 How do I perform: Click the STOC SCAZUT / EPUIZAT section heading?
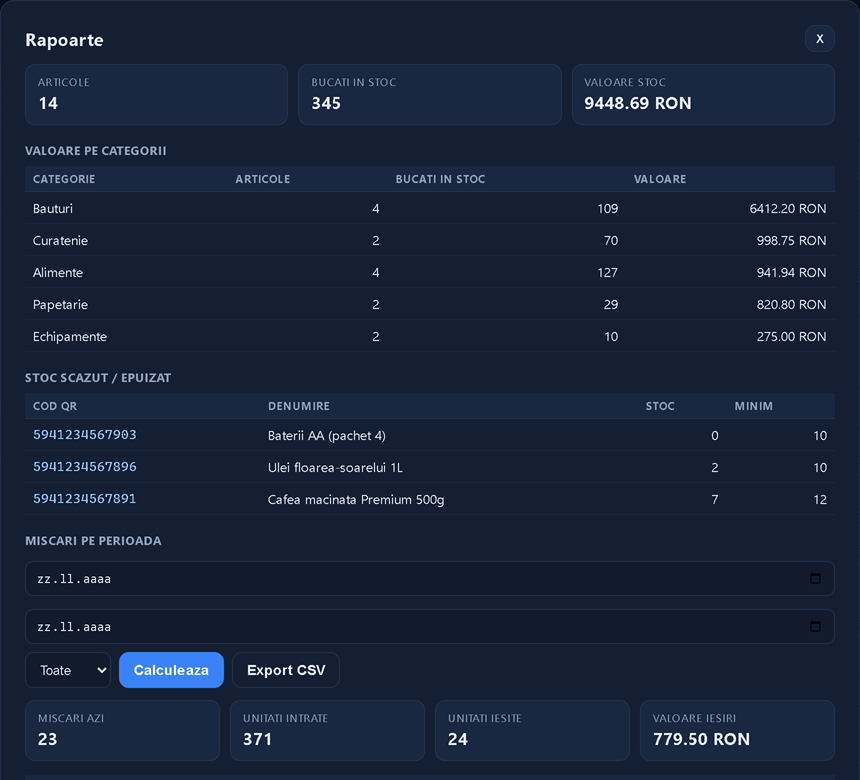[x=98, y=378]
